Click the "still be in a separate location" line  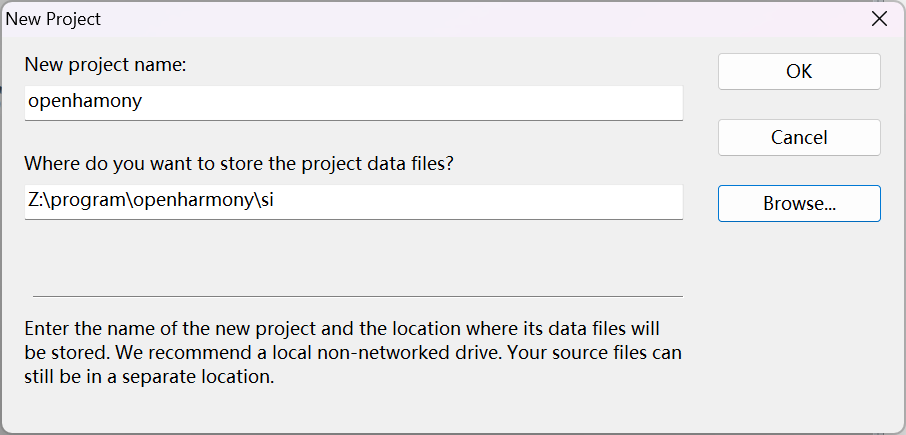click(x=148, y=377)
